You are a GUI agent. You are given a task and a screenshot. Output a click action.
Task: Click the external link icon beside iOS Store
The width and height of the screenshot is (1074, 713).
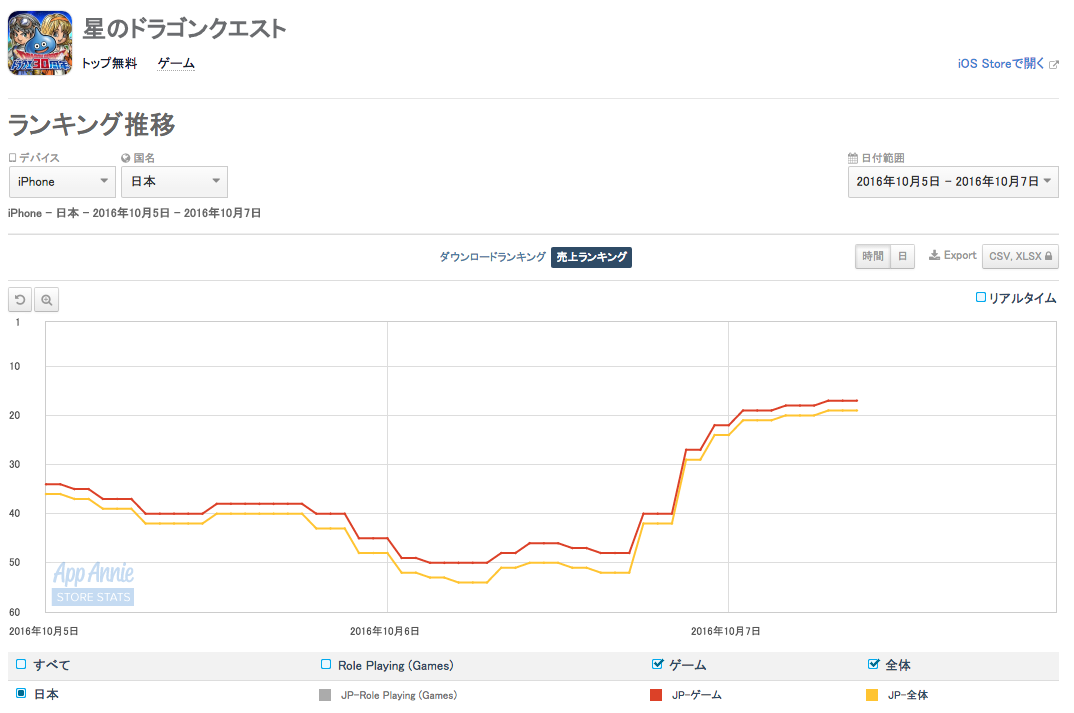[x=1054, y=64]
